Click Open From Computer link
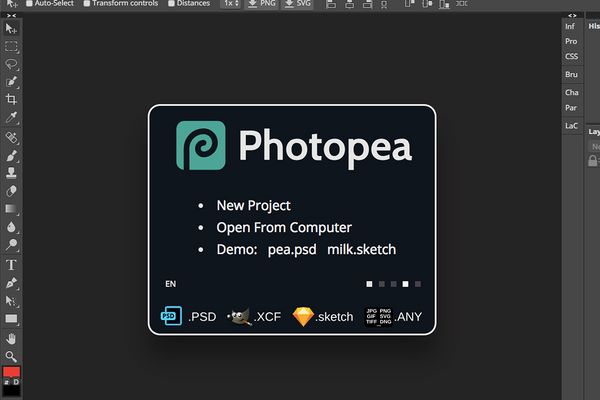The height and width of the screenshot is (400, 600). pyautogui.click(x=284, y=227)
